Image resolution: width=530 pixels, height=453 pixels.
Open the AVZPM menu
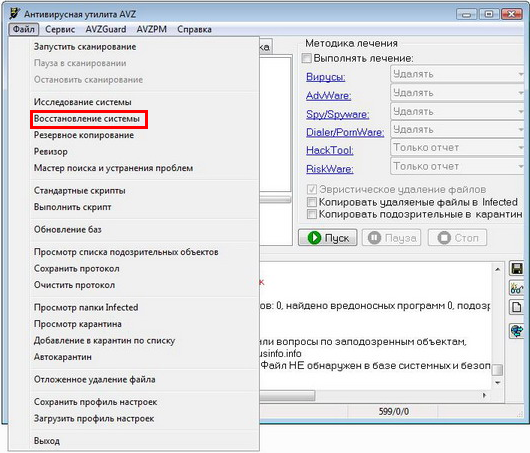[151, 29]
